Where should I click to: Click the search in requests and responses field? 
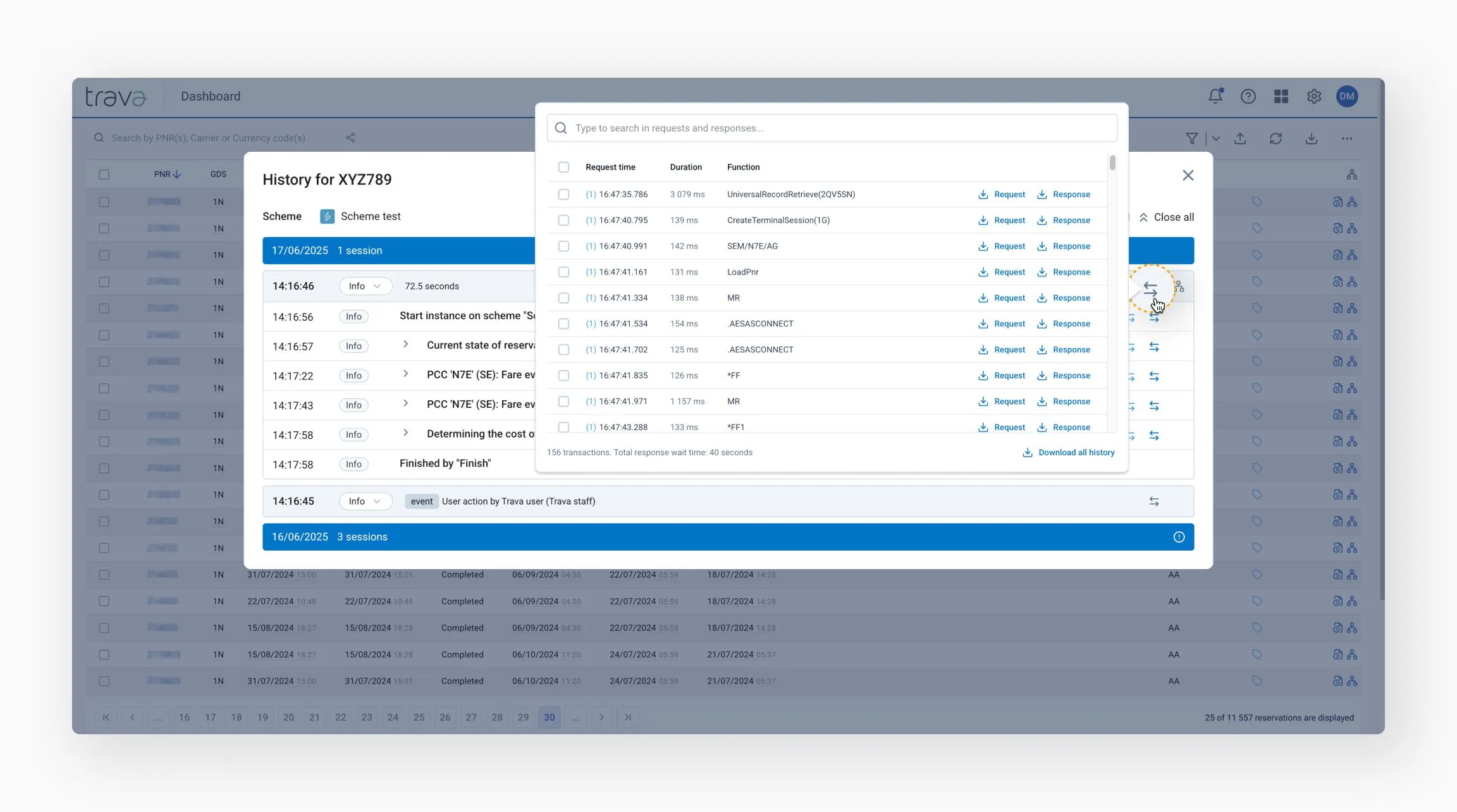[x=831, y=128]
